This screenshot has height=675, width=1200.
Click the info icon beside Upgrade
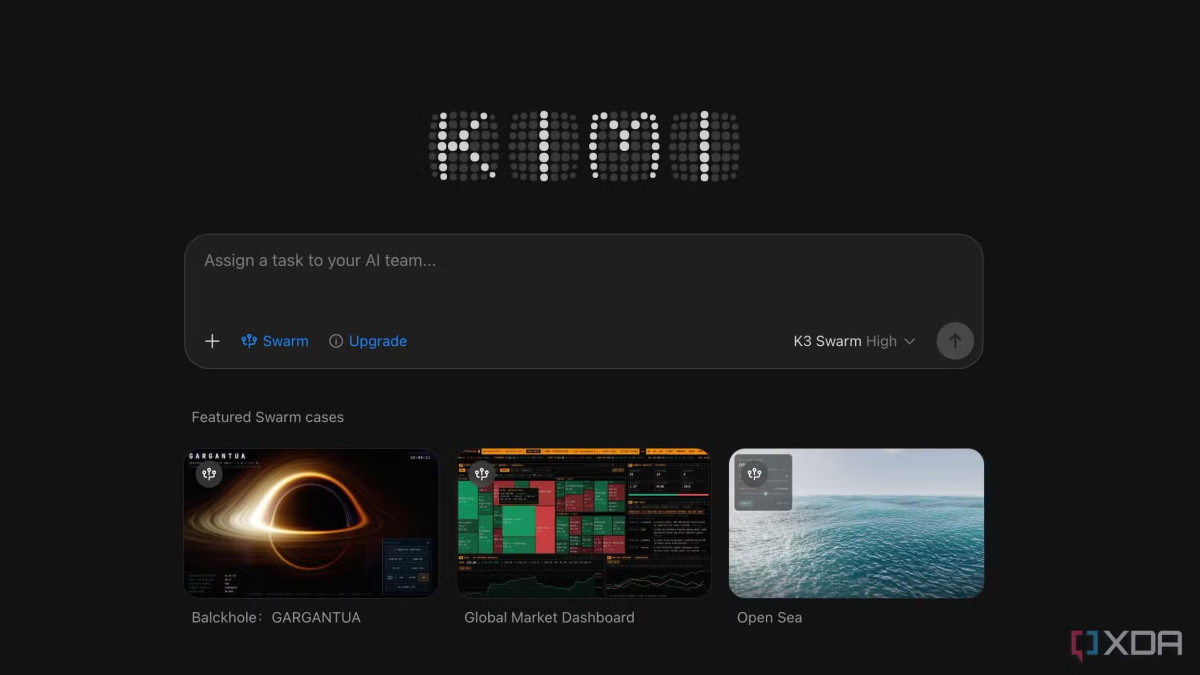click(x=336, y=341)
